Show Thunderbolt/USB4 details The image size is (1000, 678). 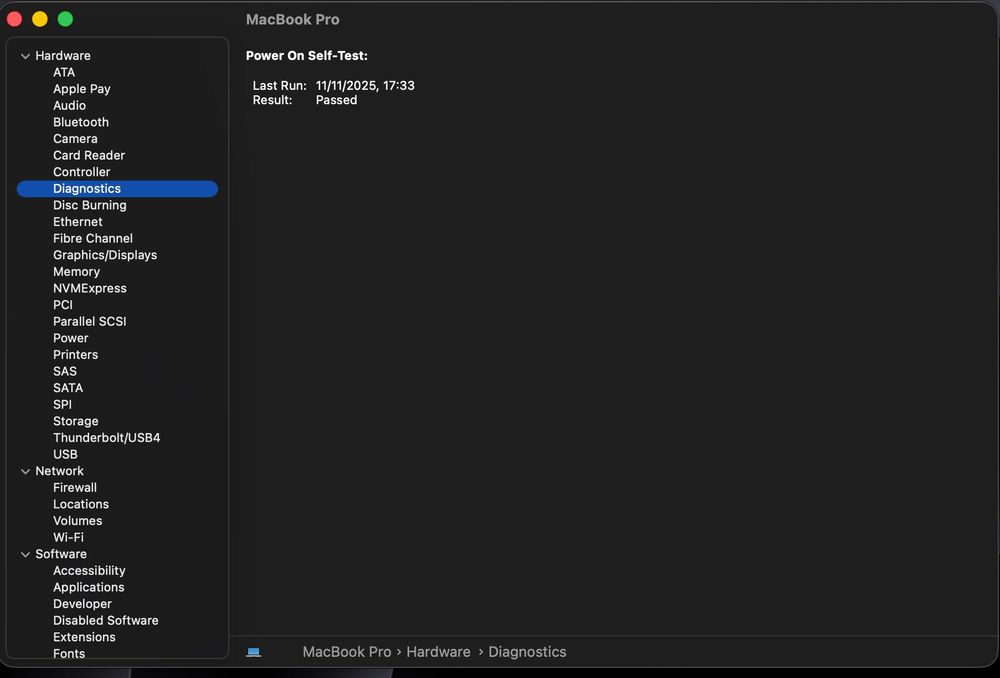pyautogui.click(x=107, y=438)
